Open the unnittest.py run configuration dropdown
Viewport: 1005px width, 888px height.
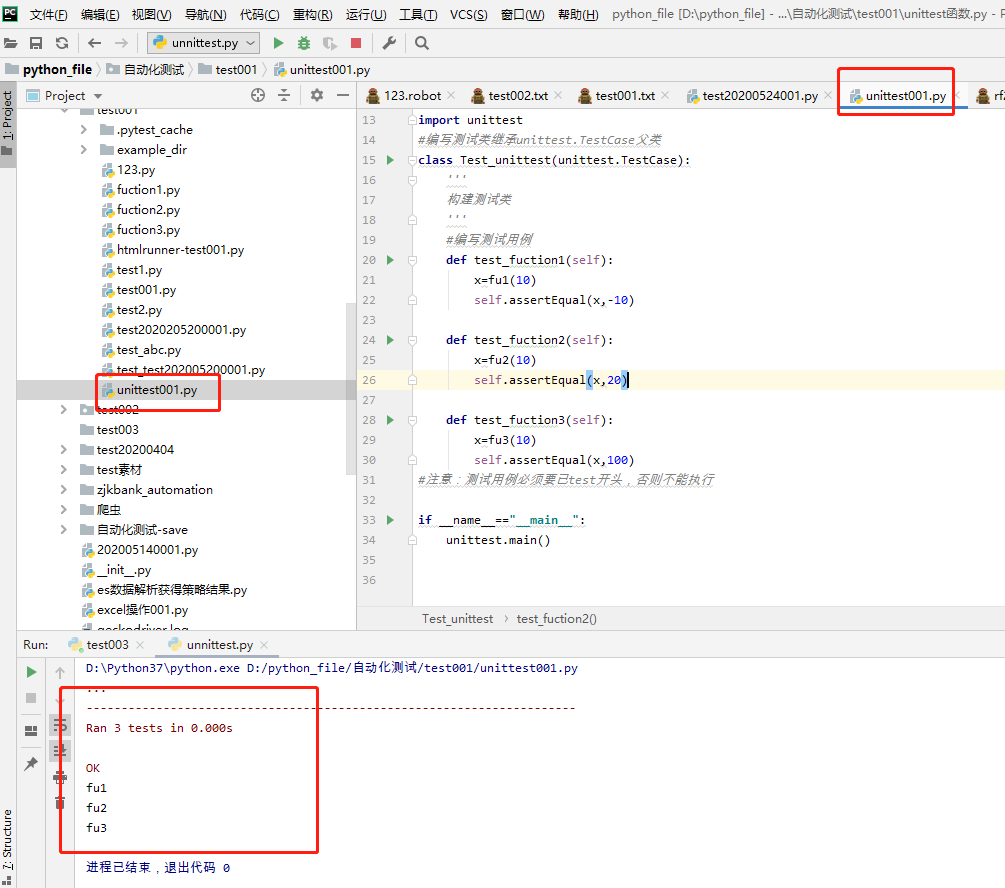(204, 43)
